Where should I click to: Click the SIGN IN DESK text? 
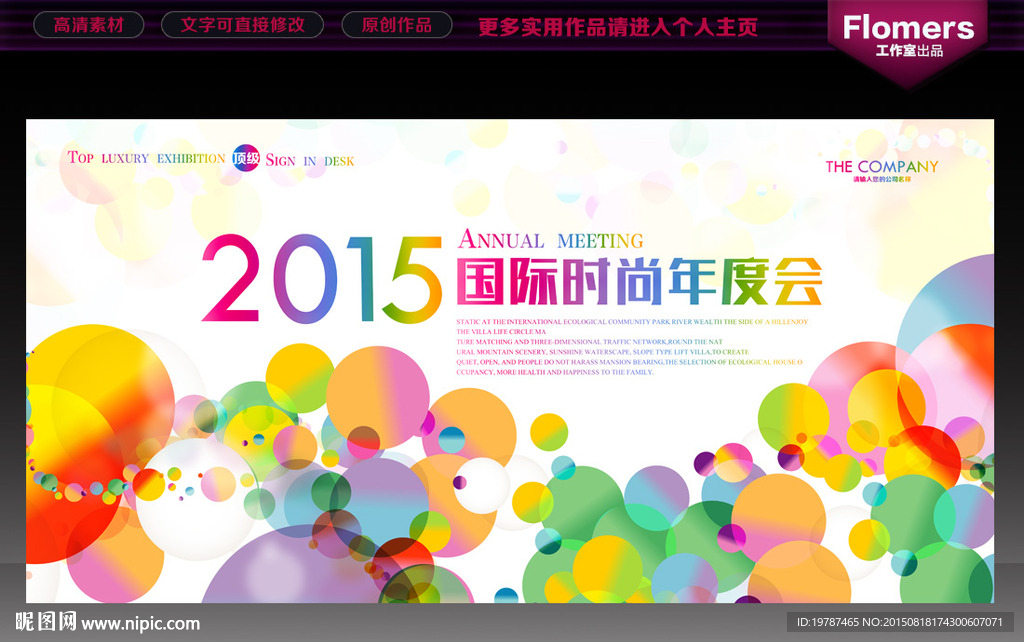310,161
